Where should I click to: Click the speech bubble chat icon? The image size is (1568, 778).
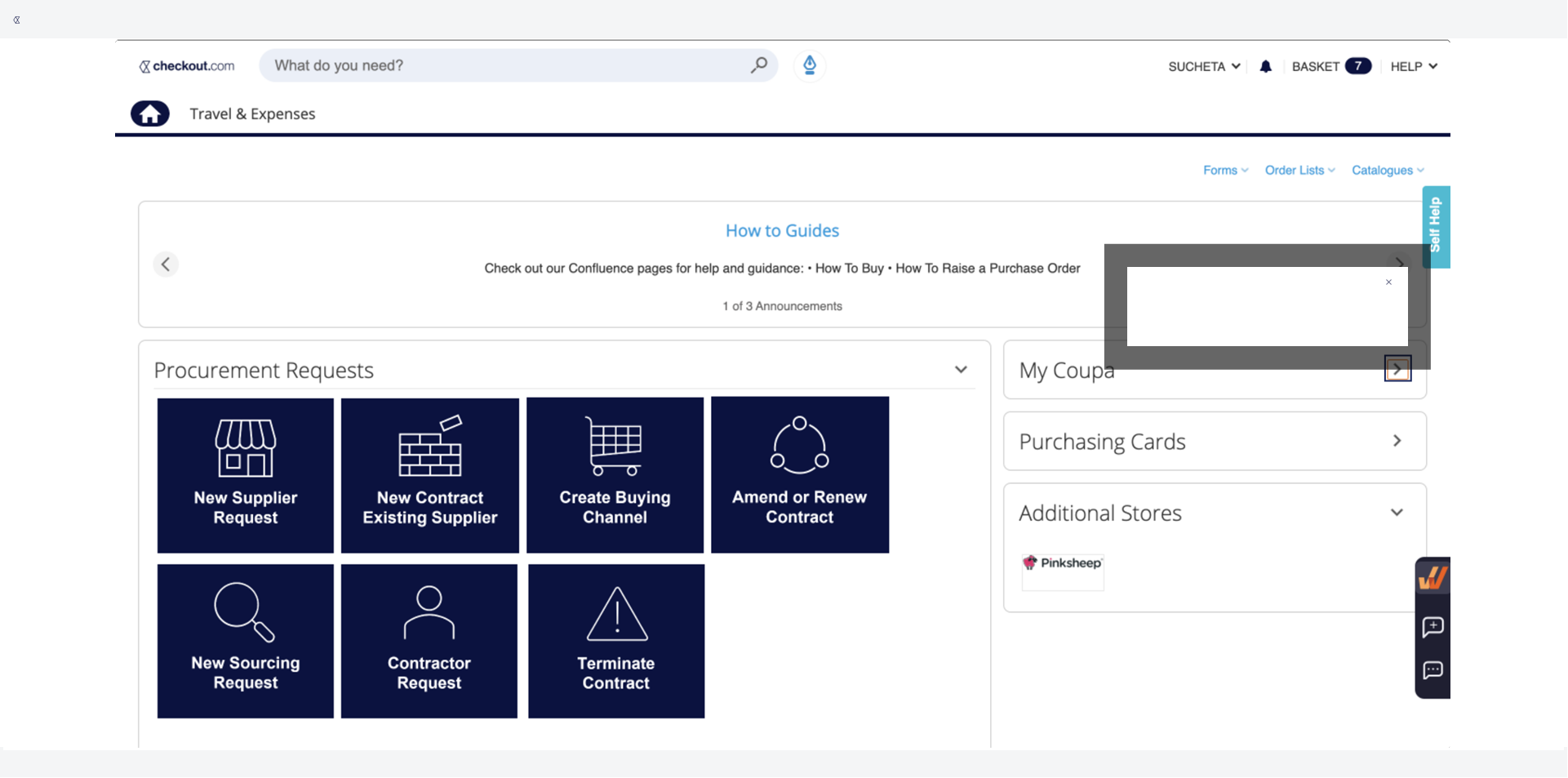click(x=1433, y=671)
